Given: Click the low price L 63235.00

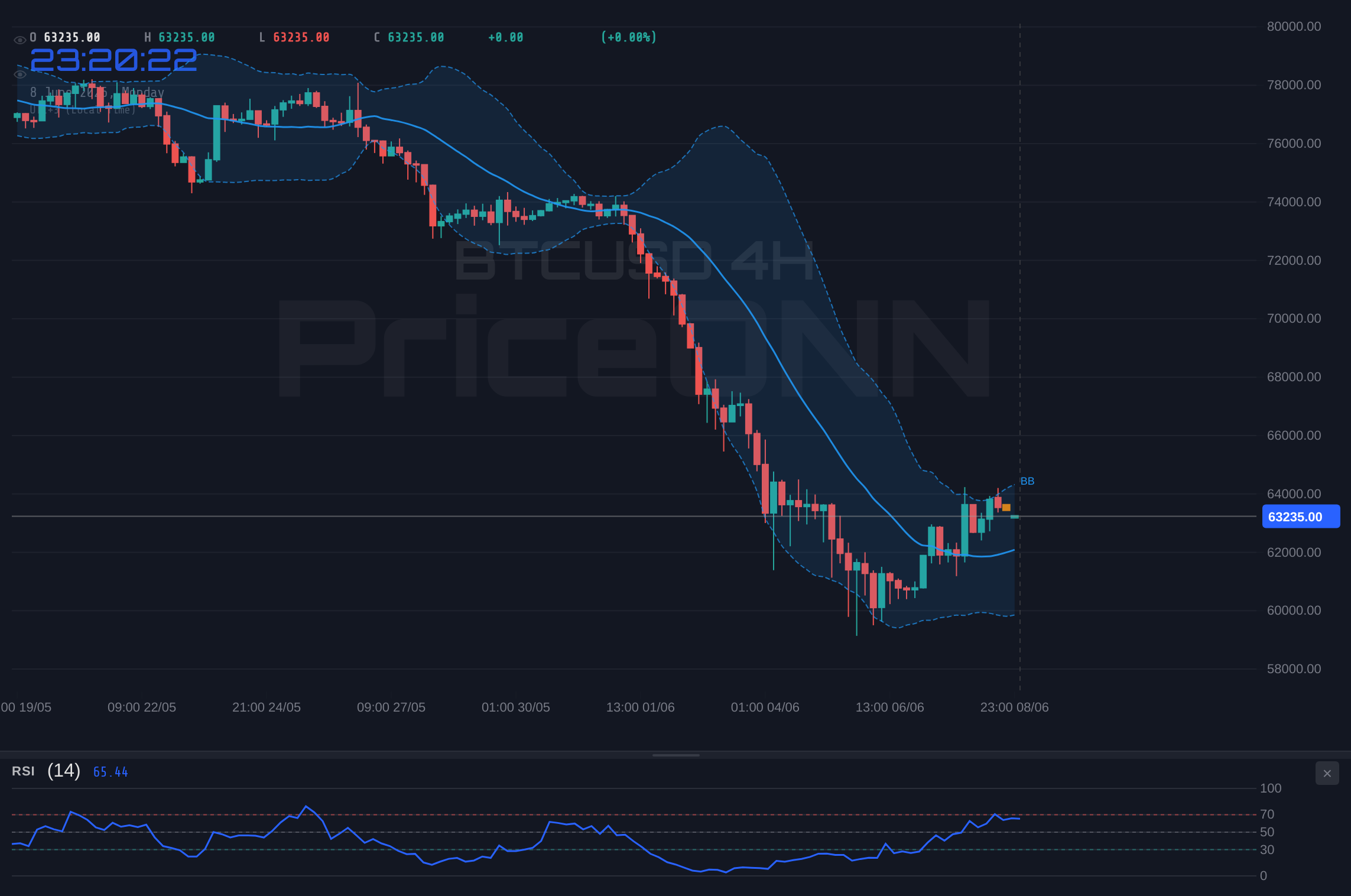Looking at the screenshot, I should (294, 37).
